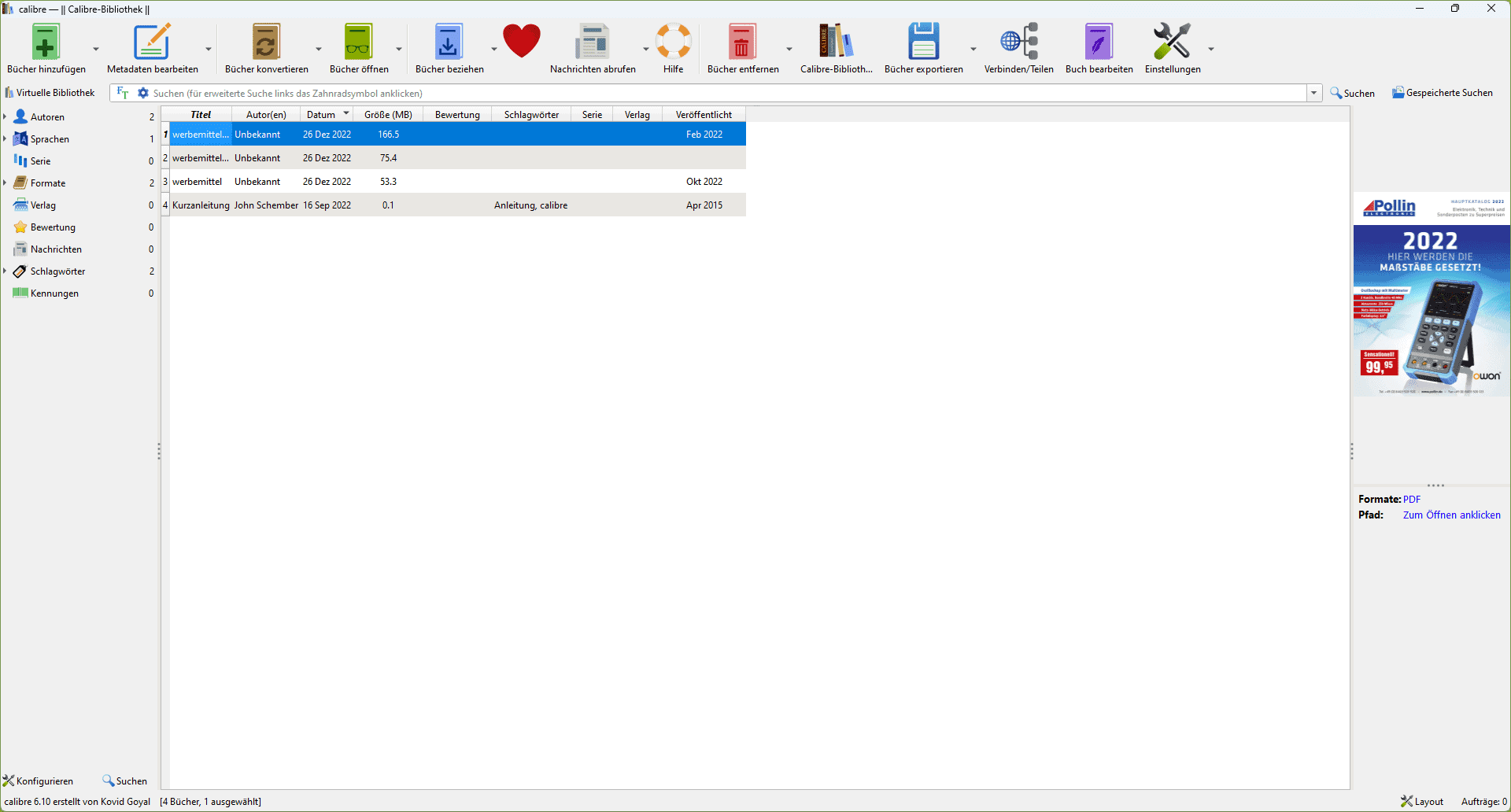Open Bücher exportieren dropdown arrow

(973, 49)
